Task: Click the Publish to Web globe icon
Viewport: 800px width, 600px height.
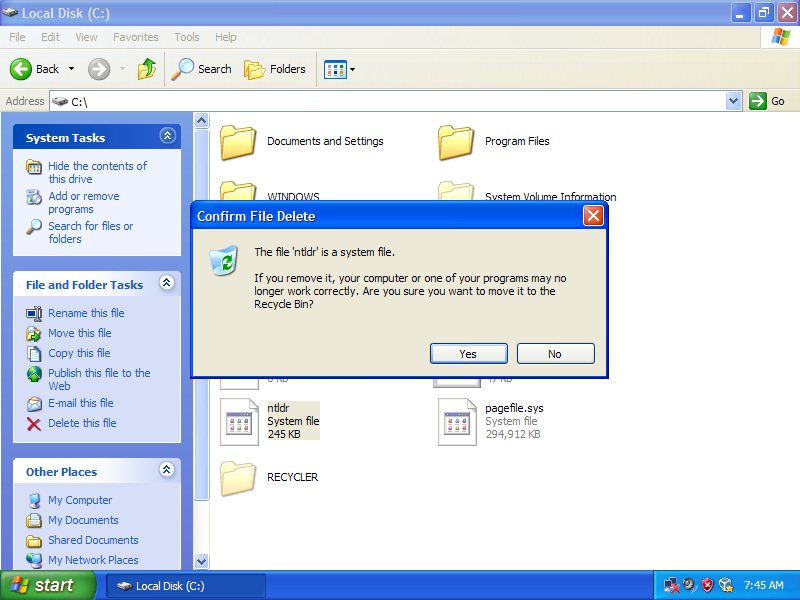Action: coord(34,374)
